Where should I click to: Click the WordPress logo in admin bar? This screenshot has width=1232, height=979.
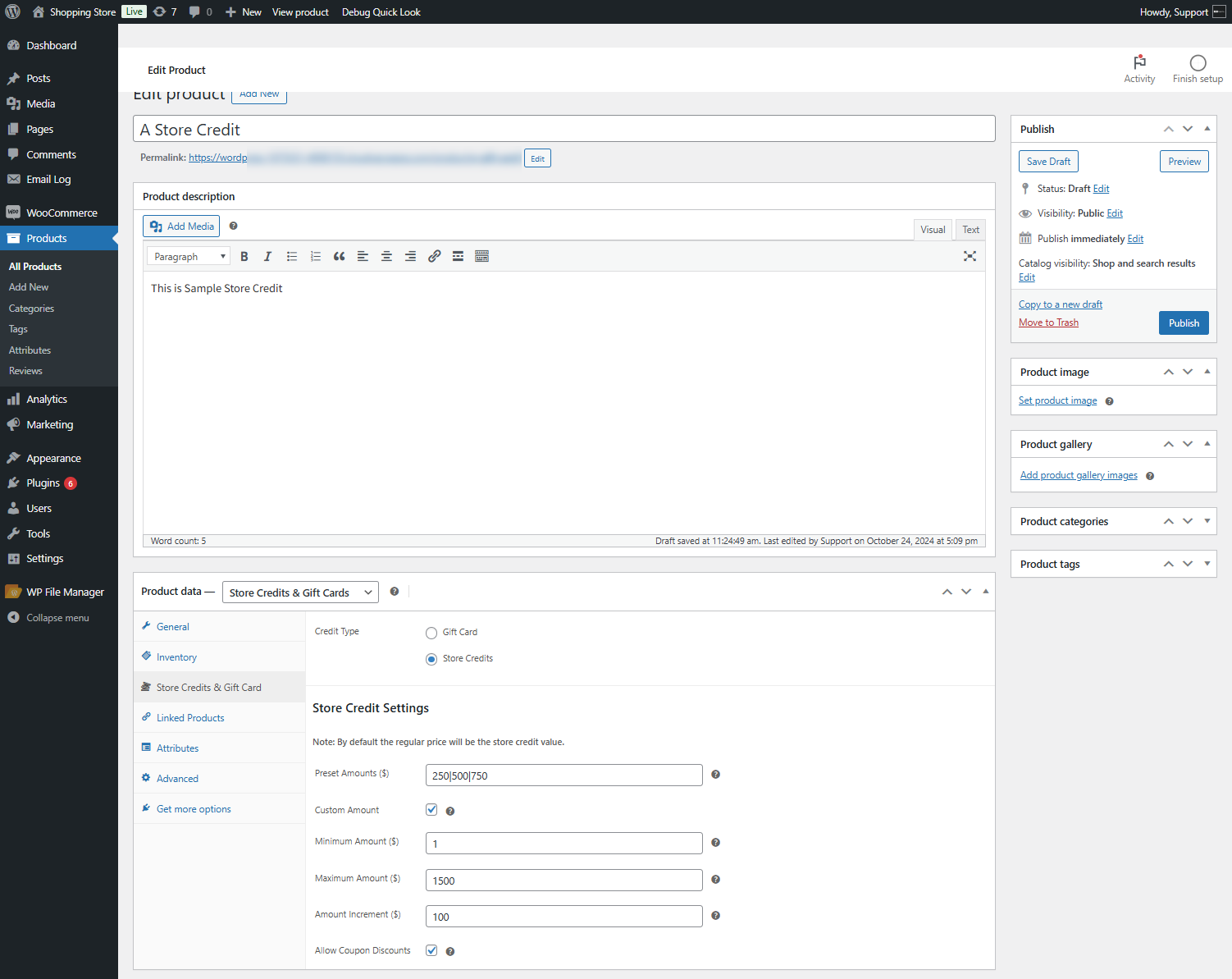(x=13, y=11)
